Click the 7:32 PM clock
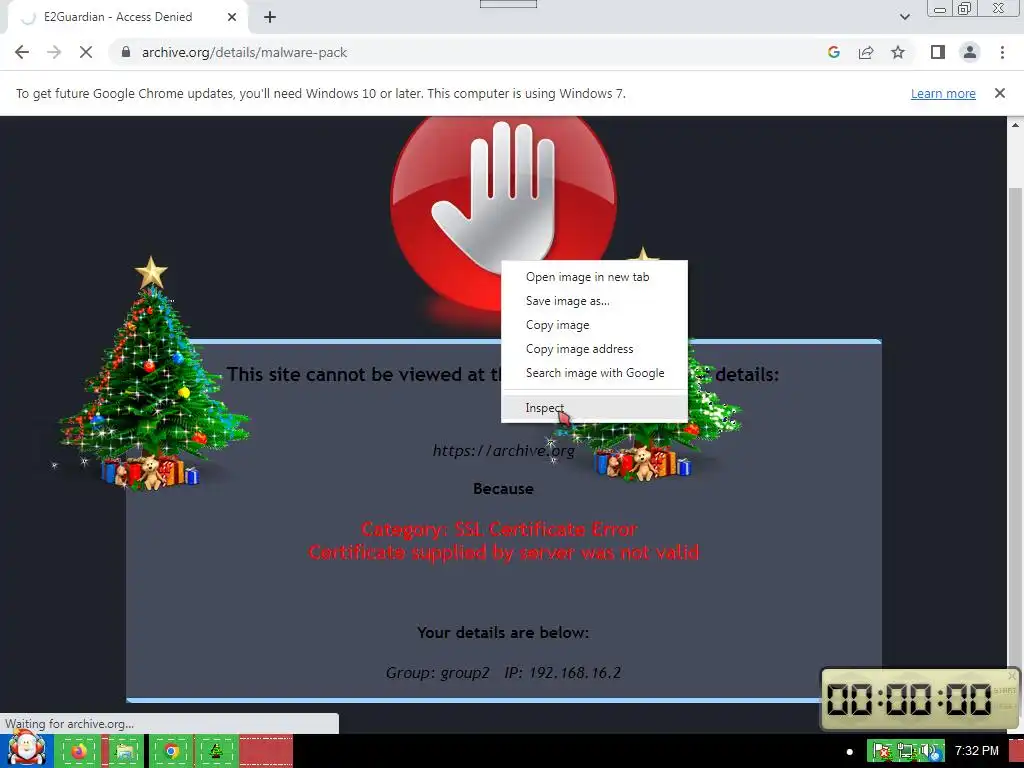Viewport: 1024px width, 768px height. 977,750
